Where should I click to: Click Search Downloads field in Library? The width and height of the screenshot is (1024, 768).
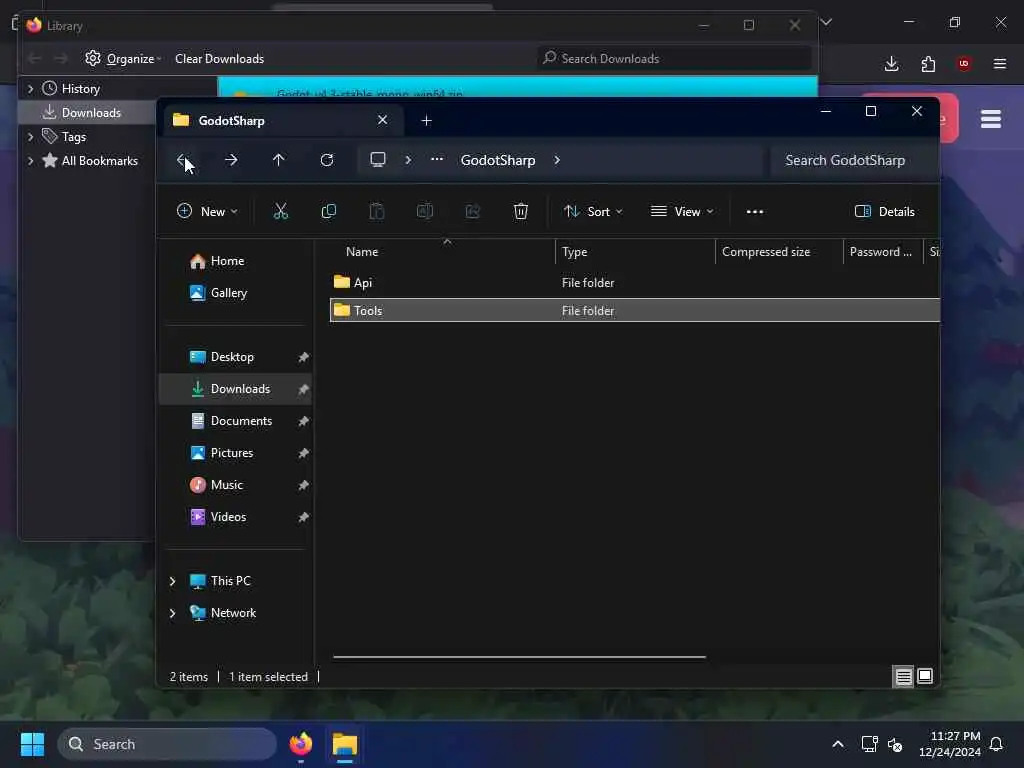tap(675, 59)
